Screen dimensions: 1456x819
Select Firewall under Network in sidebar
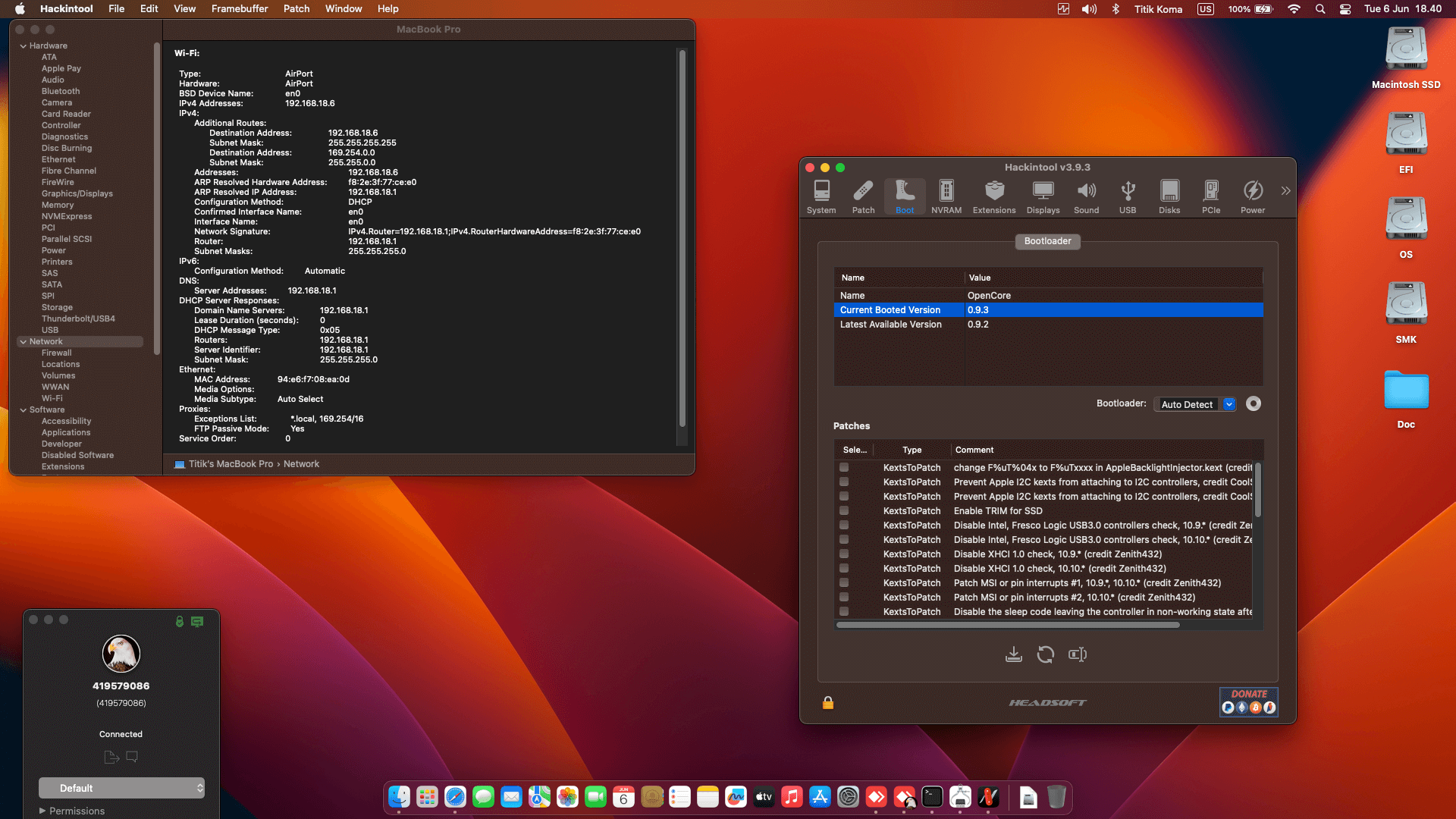click(x=57, y=353)
